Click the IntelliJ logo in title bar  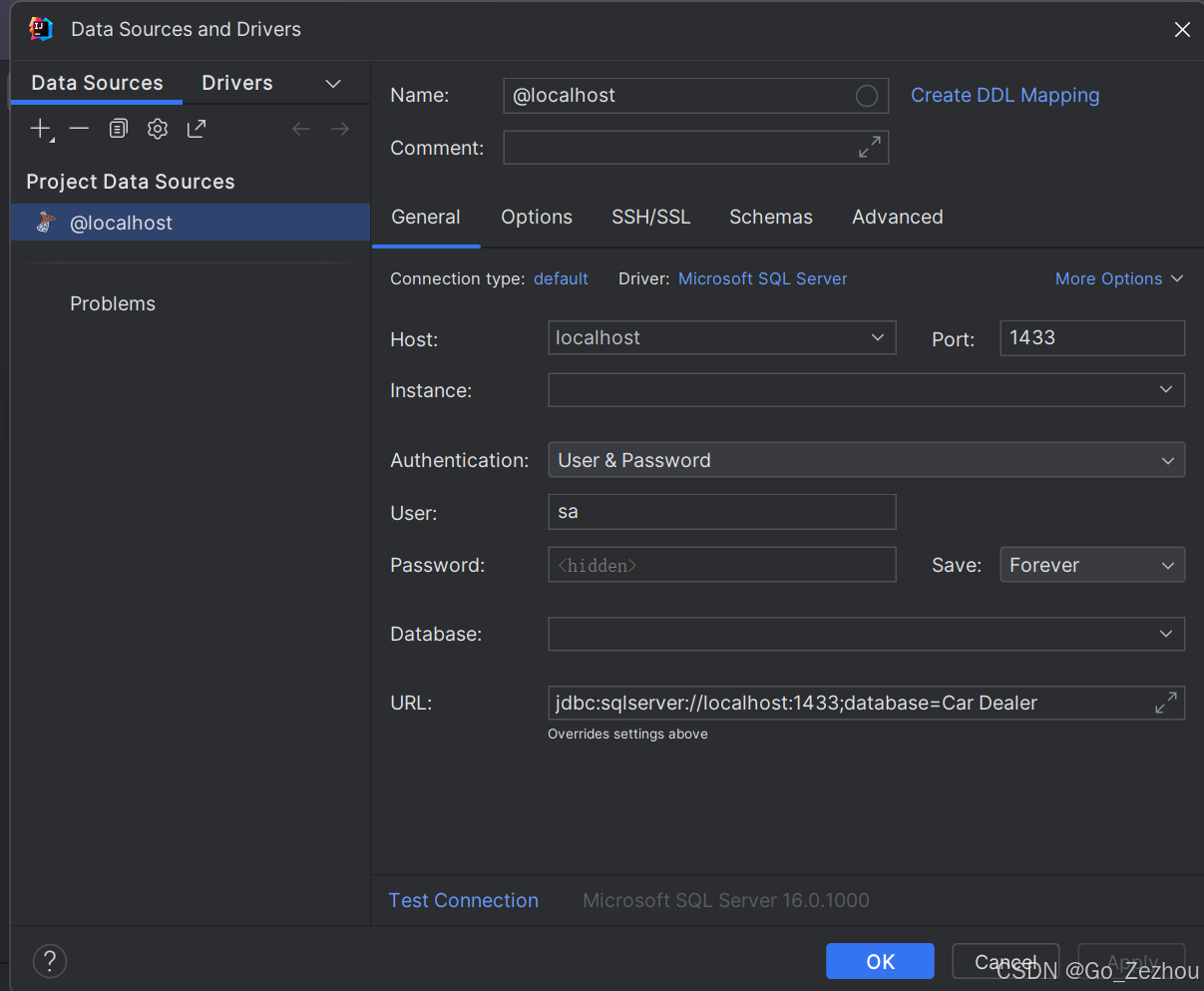(41, 29)
